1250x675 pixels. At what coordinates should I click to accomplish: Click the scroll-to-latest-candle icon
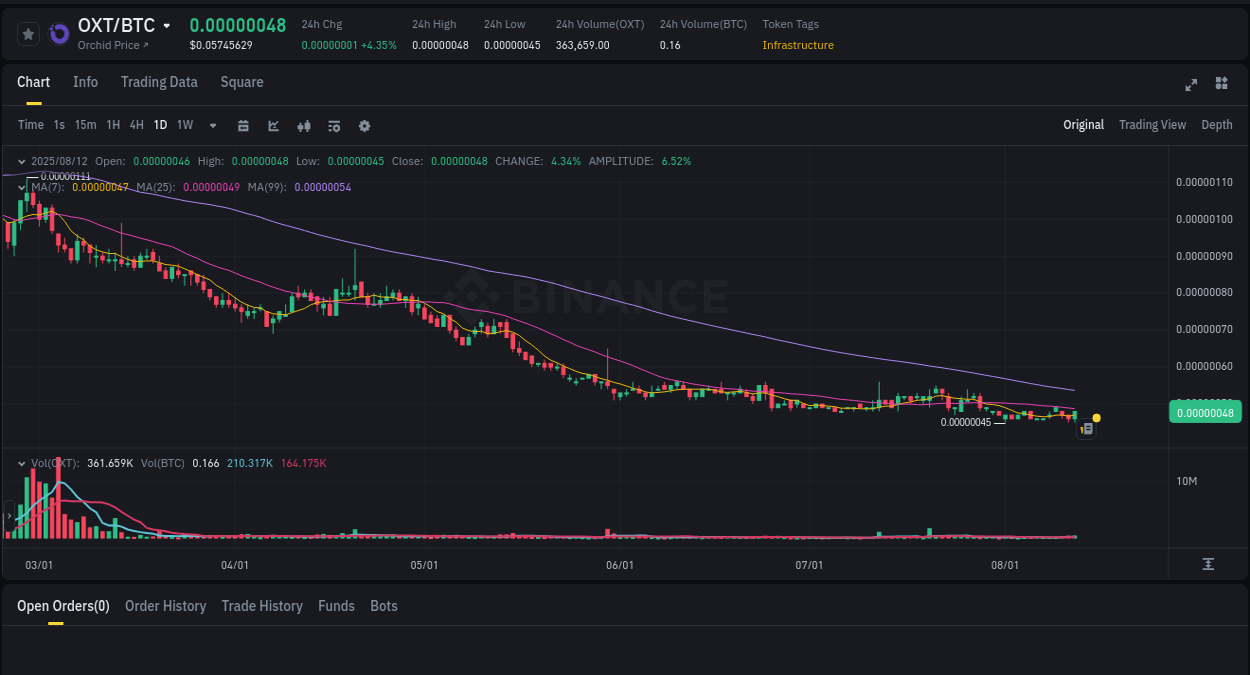(x=1209, y=564)
